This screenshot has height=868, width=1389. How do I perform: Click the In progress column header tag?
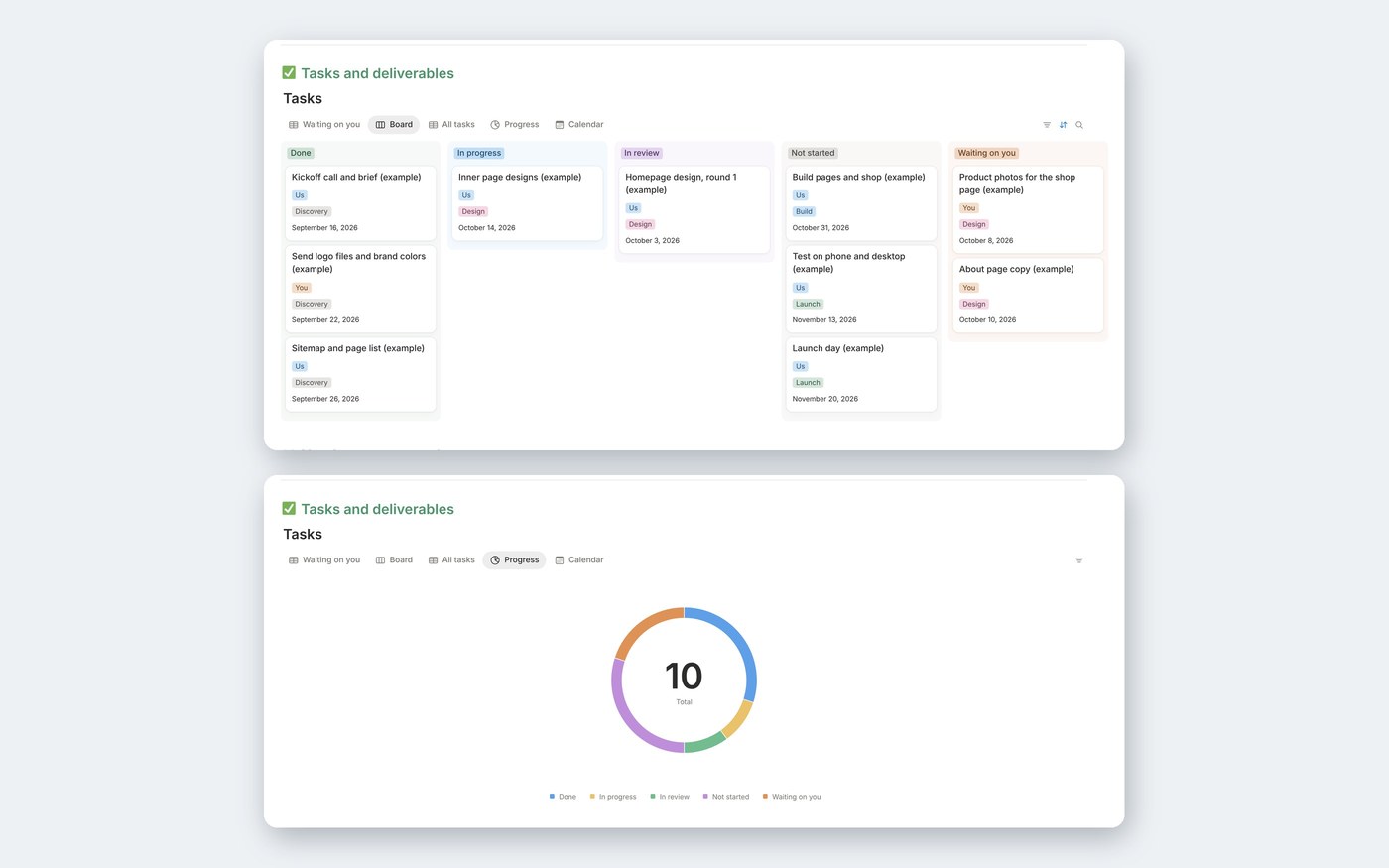tap(479, 153)
